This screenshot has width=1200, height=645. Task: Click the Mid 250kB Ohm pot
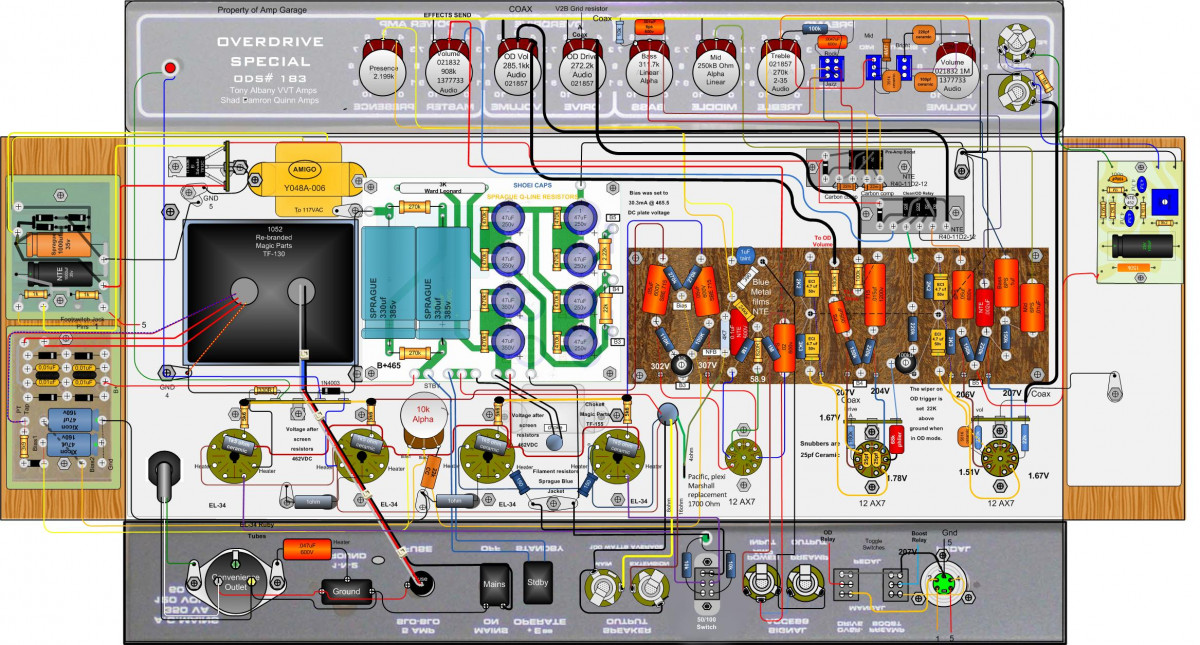tap(714, 69)
